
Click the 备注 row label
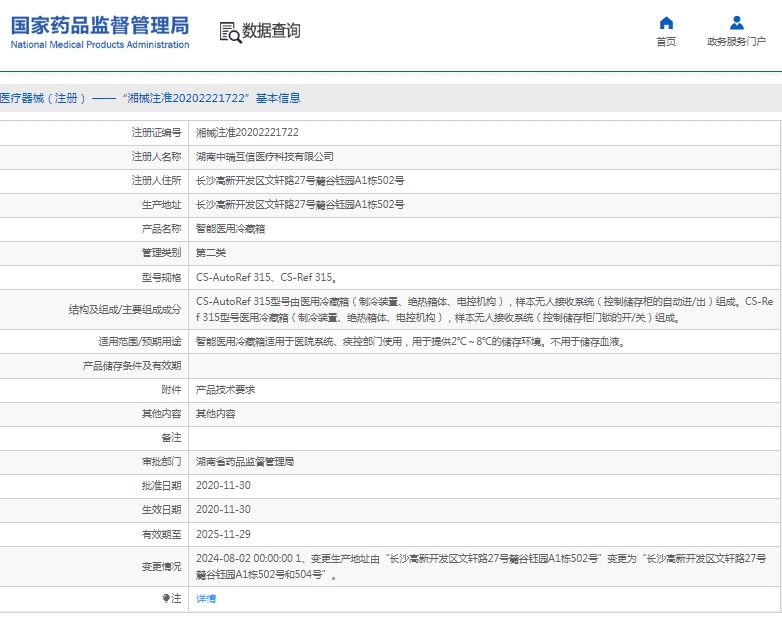[x=171, y=438]
